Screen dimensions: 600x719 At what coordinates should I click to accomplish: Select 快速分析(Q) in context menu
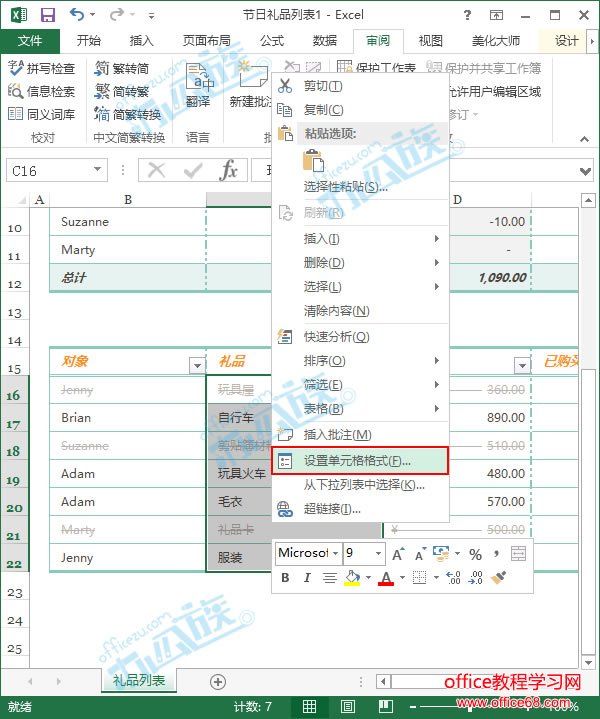(360, 337)
